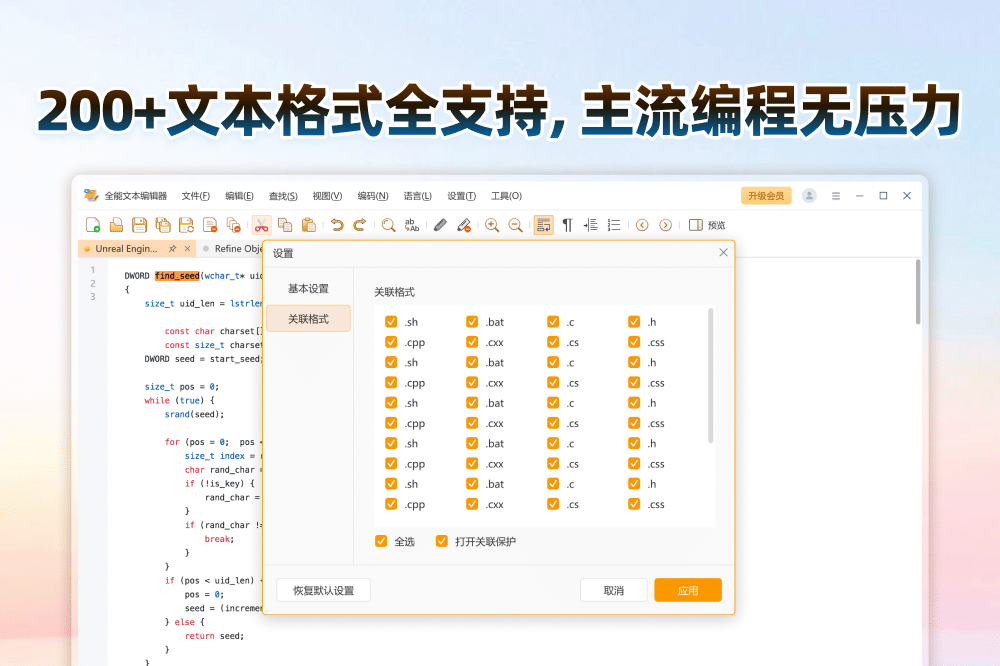Click the new file toolbar icon

[93, 225]
